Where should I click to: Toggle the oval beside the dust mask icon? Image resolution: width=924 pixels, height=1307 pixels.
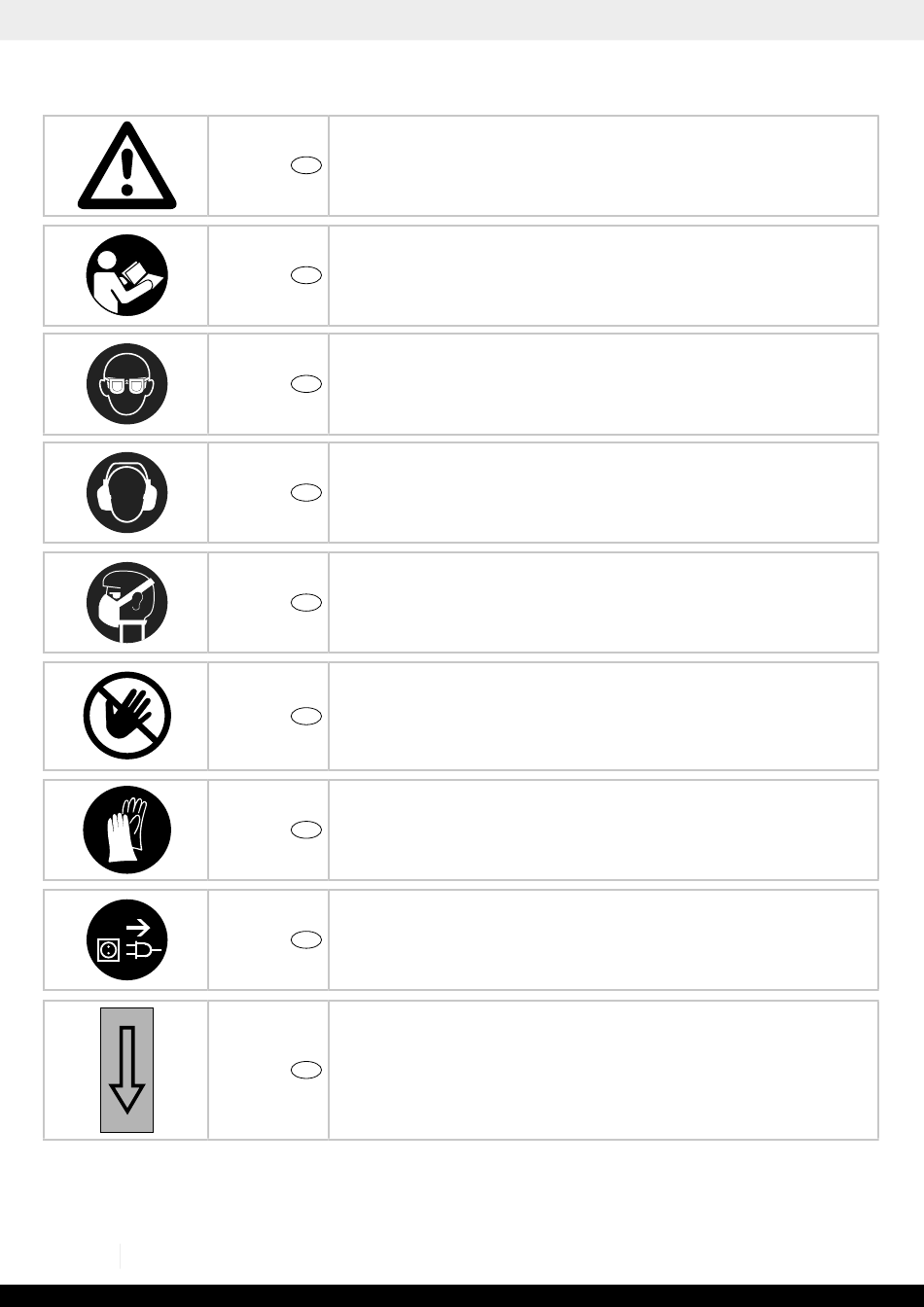pyautogui.click(x=305, y=603)
